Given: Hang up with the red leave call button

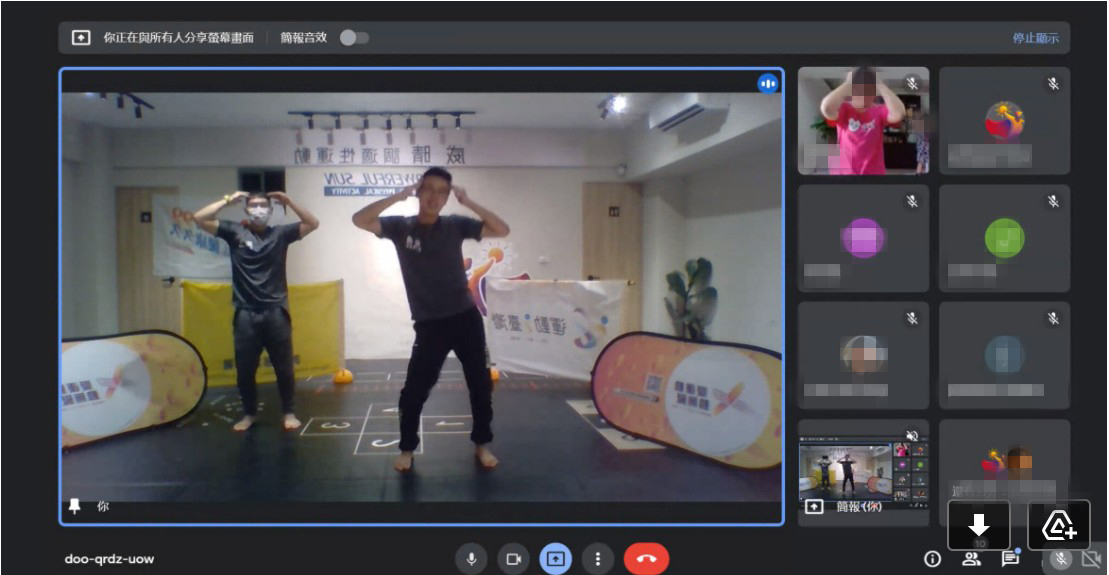Looking at the screenshot, I should point(646,559).
